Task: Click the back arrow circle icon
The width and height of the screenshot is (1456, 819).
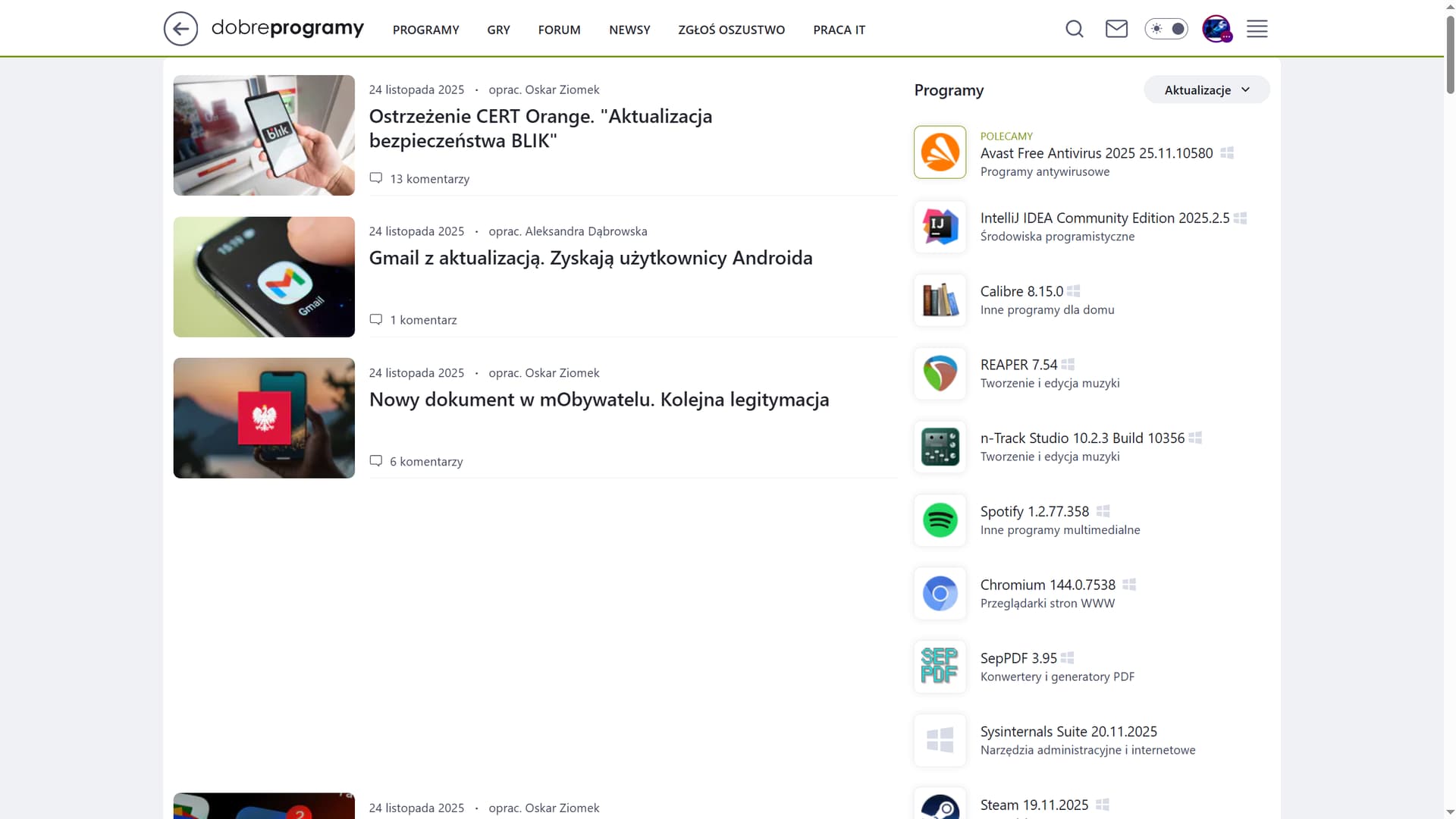Action: [x=180, y=29]
